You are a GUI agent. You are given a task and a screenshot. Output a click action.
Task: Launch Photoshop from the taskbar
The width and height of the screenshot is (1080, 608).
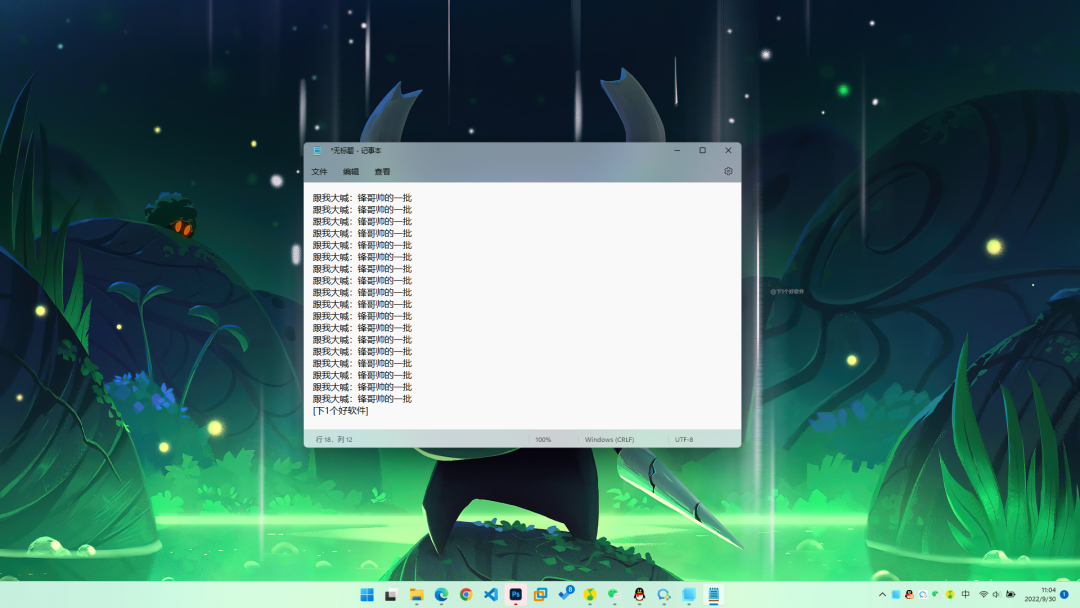click(x=515, y=595)
